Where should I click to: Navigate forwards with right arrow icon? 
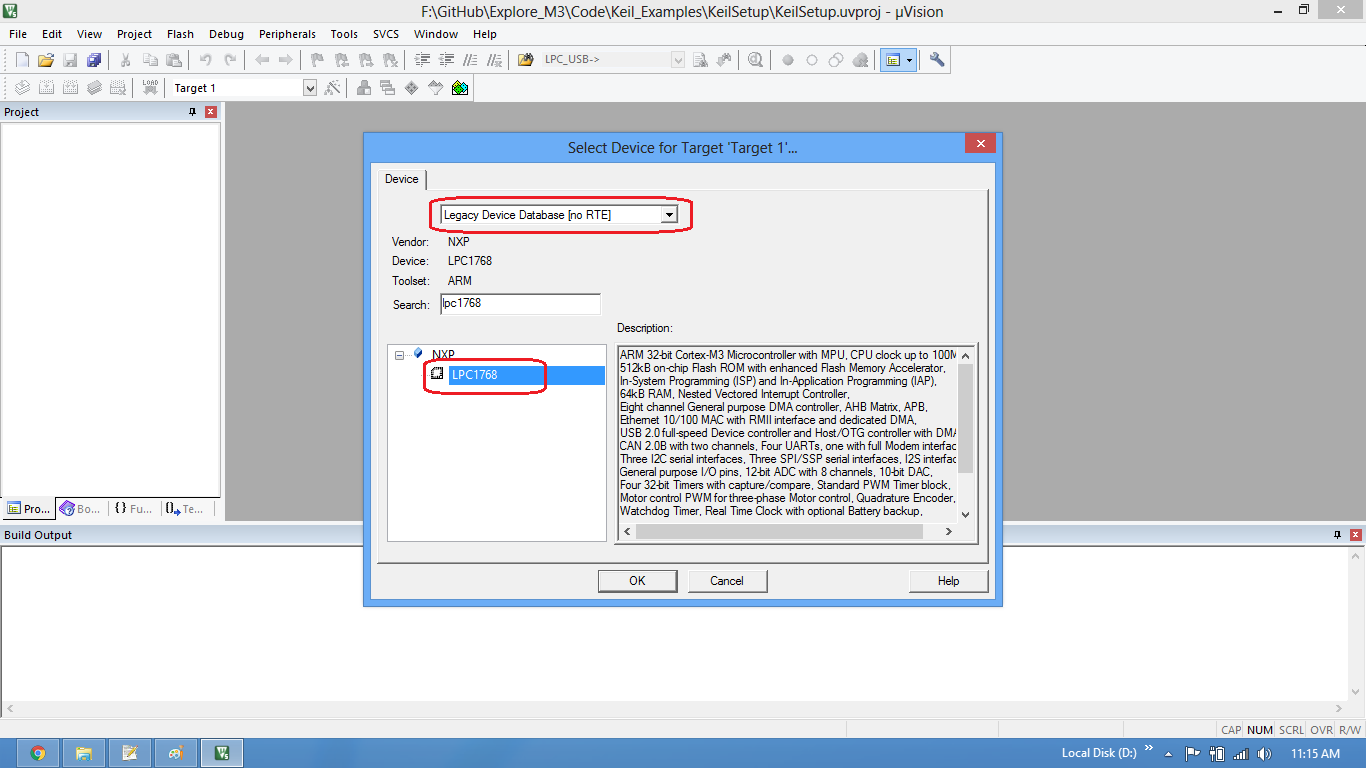coord(286,60)
